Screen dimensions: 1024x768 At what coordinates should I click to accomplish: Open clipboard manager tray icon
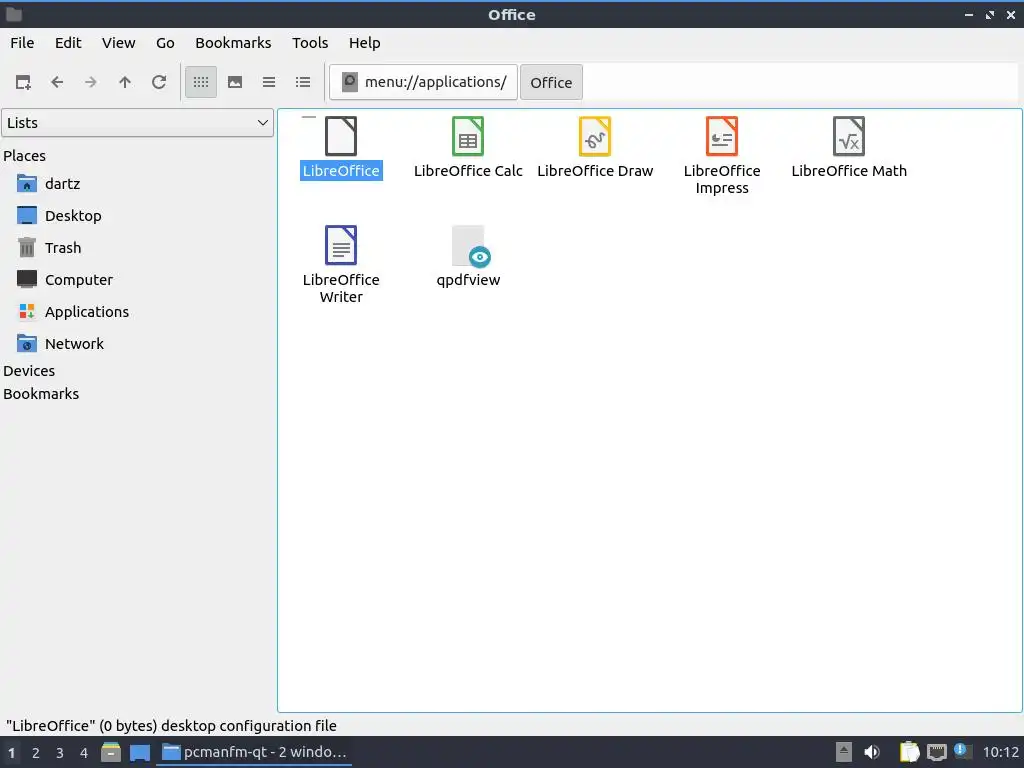click(x=909, y=752)
